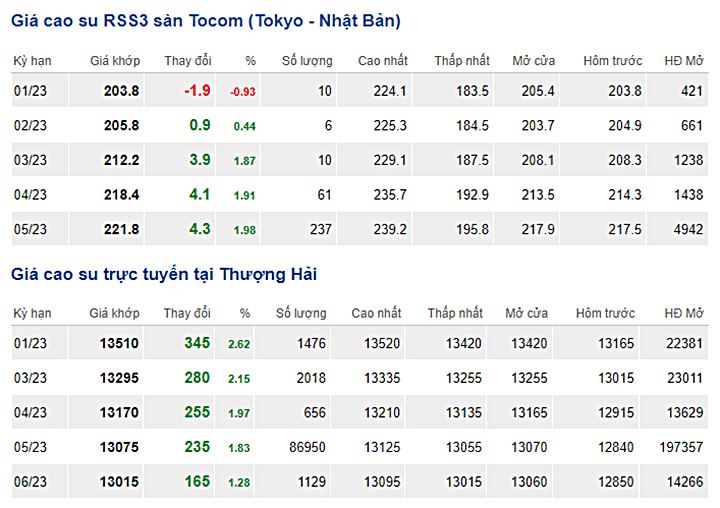This screenshot has height=508, width=720.
Task: Select the 05/23 Tocom contract term
Action: click(x=31, y=229)
